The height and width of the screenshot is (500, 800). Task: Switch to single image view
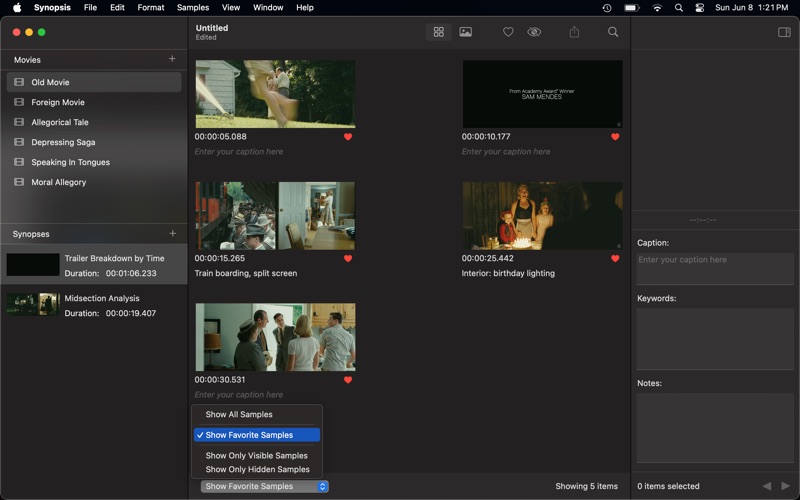click(465, 32)
